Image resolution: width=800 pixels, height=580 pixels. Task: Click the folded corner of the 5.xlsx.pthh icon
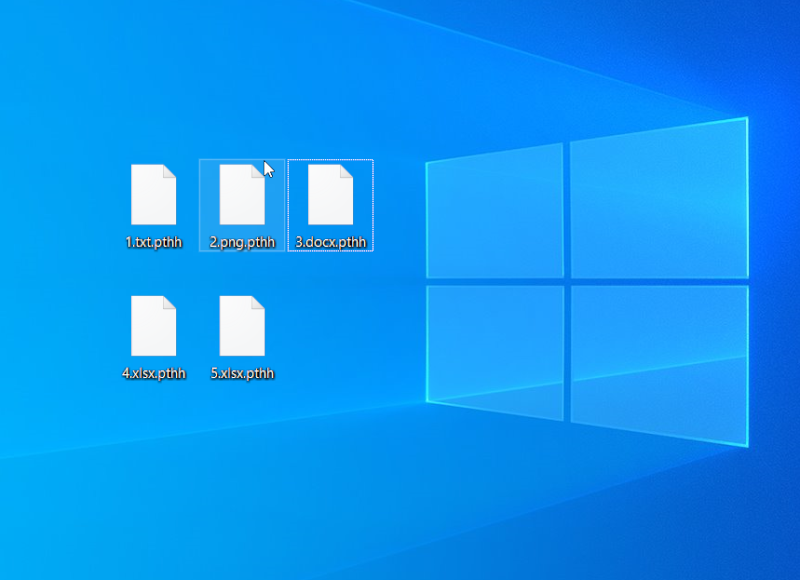coord(258,302)
